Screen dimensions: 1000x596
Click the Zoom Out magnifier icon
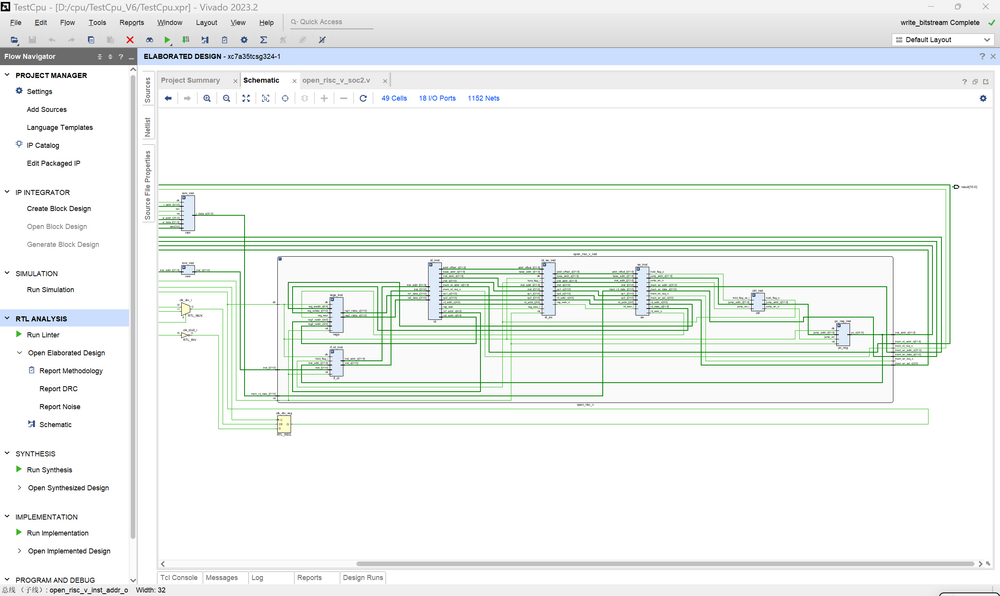pyautogui.click(x=227, y=99)
